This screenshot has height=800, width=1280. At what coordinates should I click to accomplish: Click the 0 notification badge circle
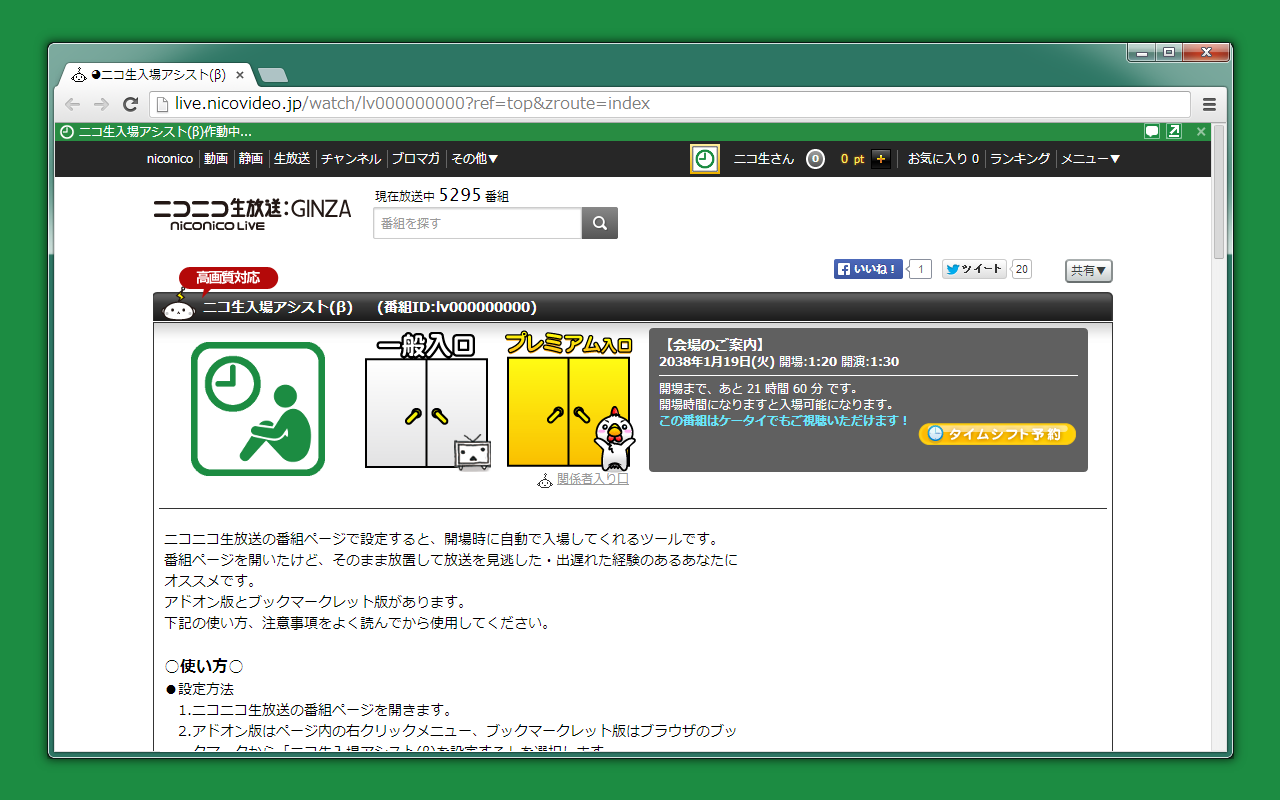point(815,159)
